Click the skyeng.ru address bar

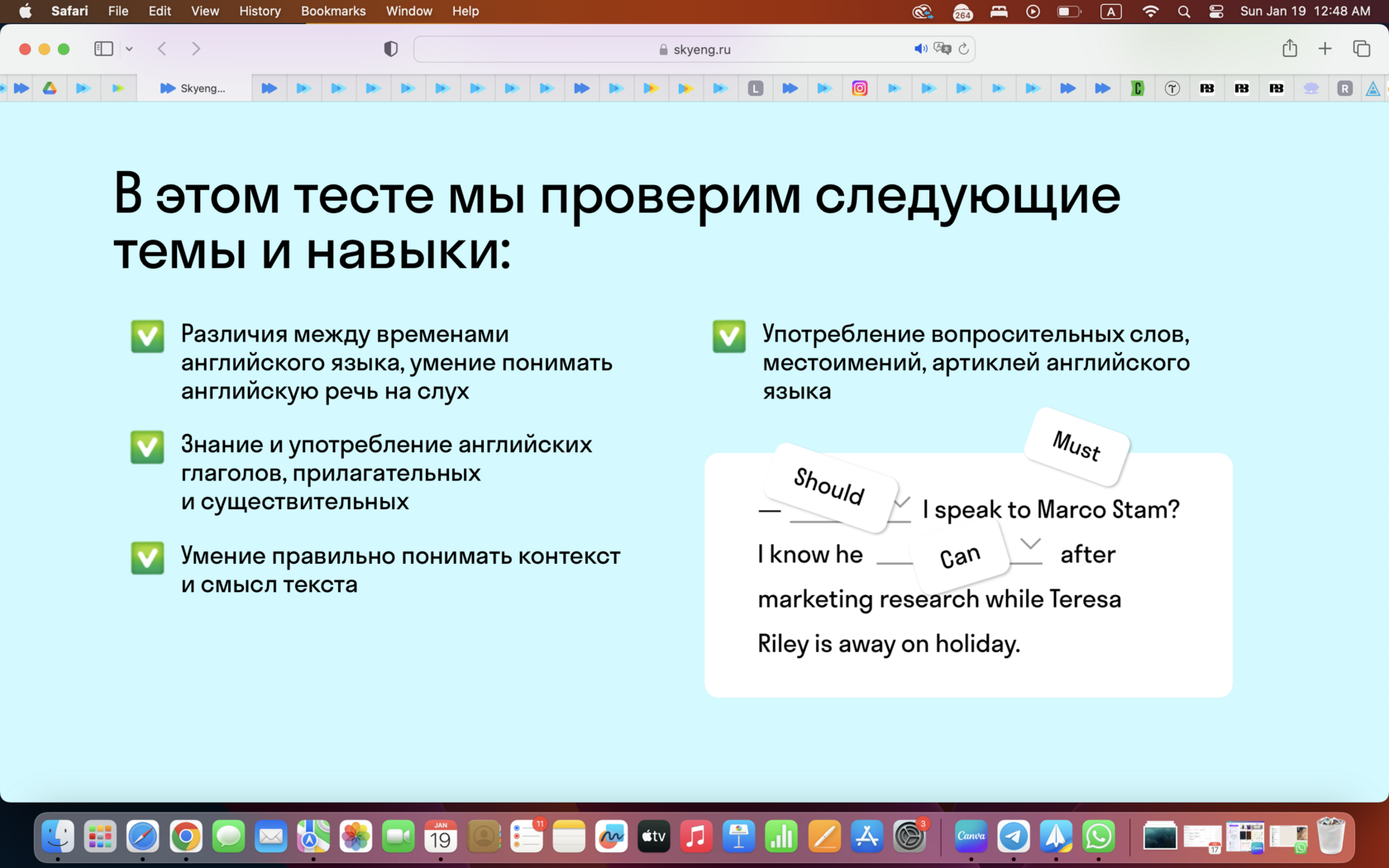click(694, 49)
